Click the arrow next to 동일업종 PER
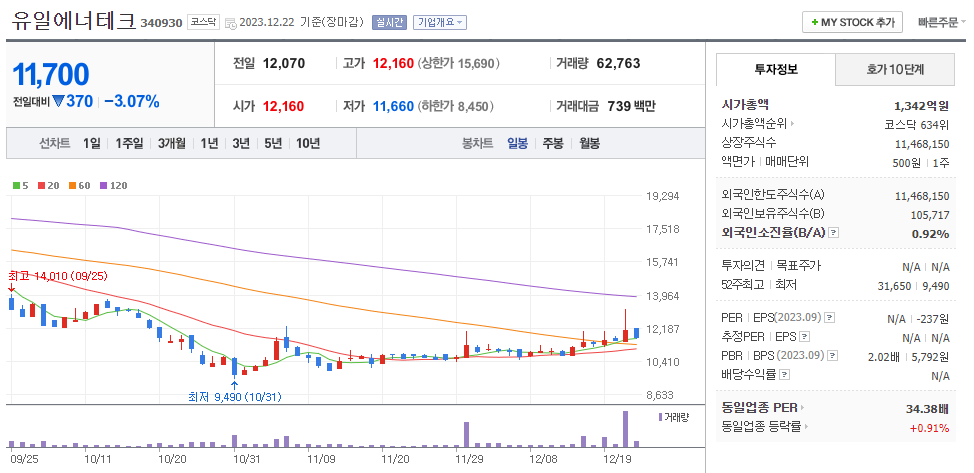 [x=802, y=408]
